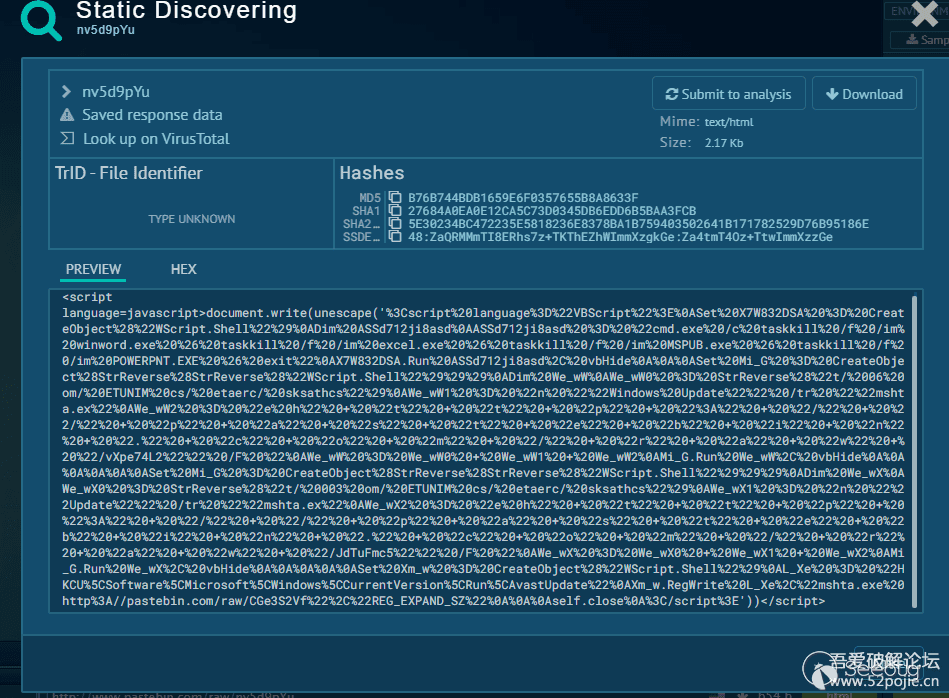
Task: Click the preview pane vertical scrollbar
Action: point(913,450)
